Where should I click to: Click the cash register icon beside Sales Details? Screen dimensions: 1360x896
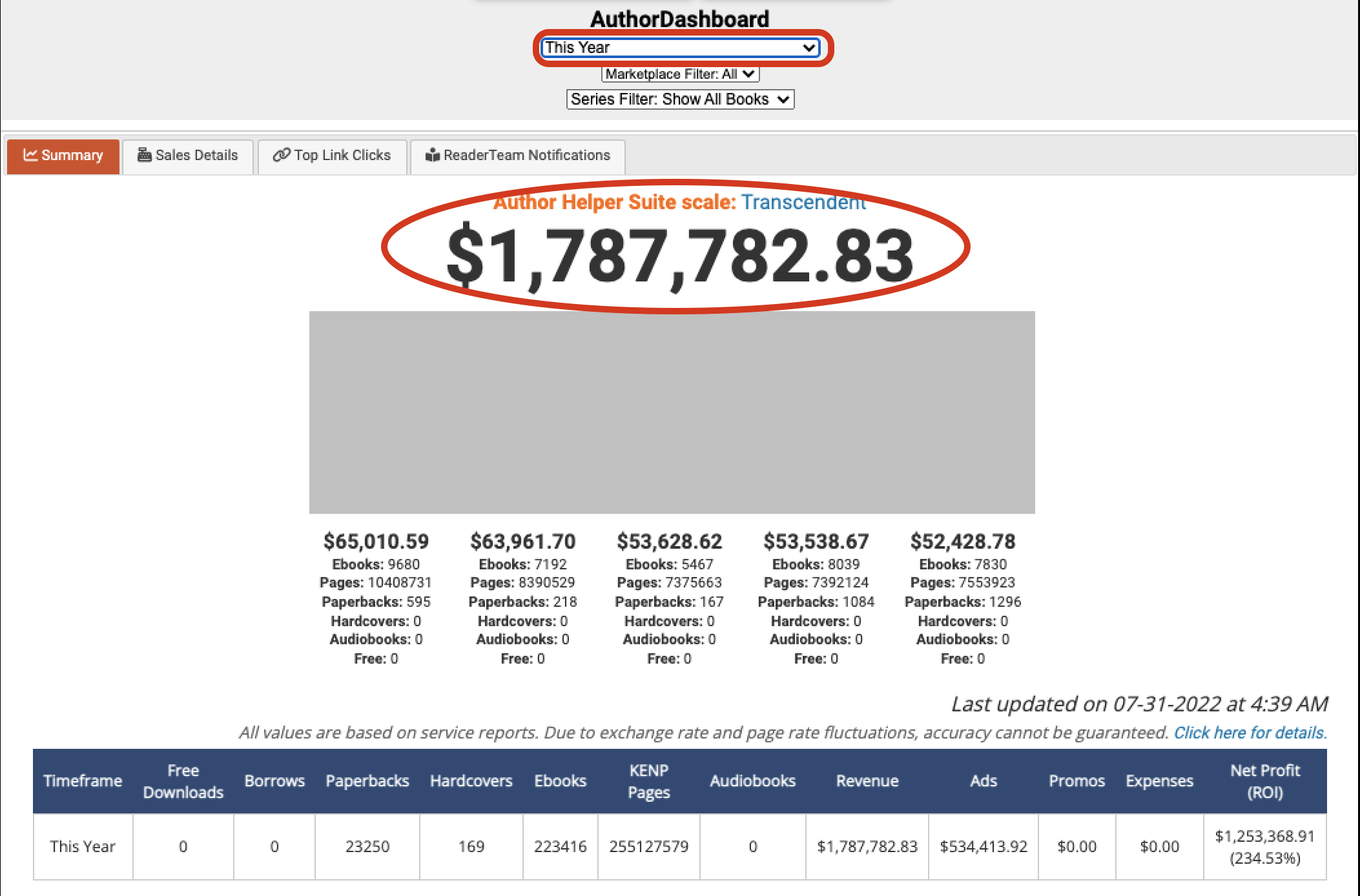[x=145, y=155]
